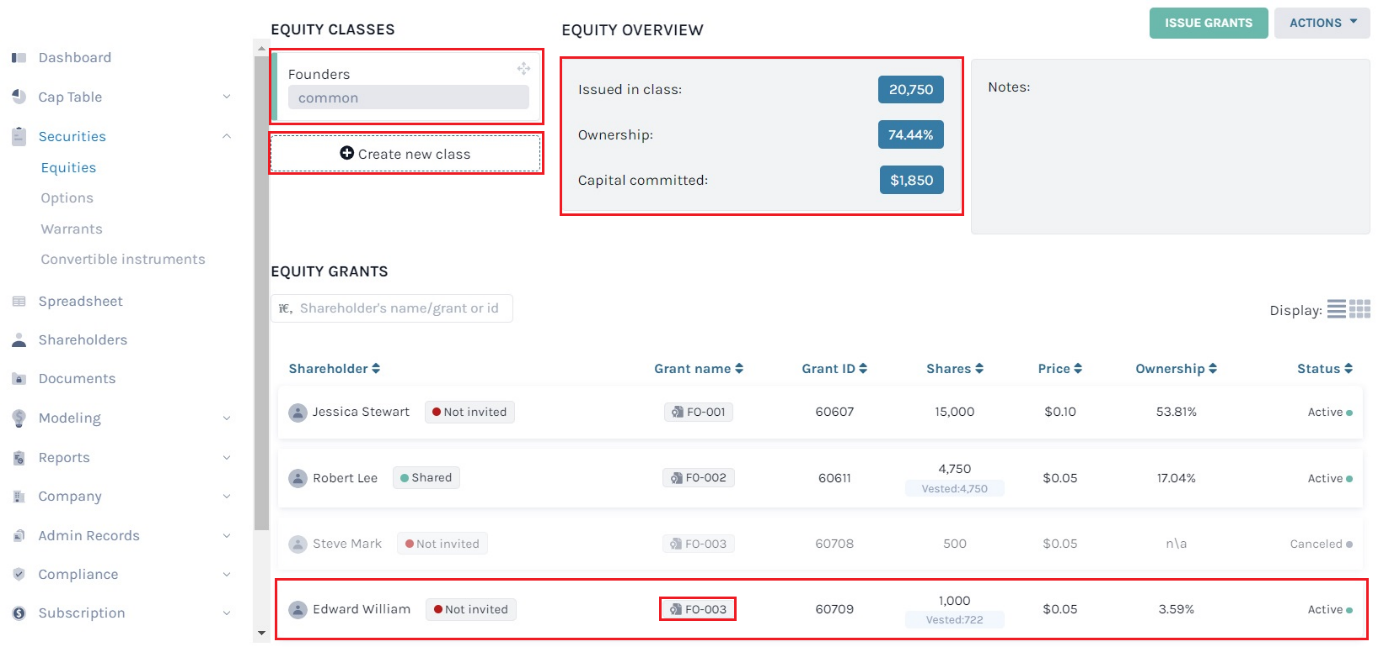Click the Capital committed value $1,850

point(912,180)
